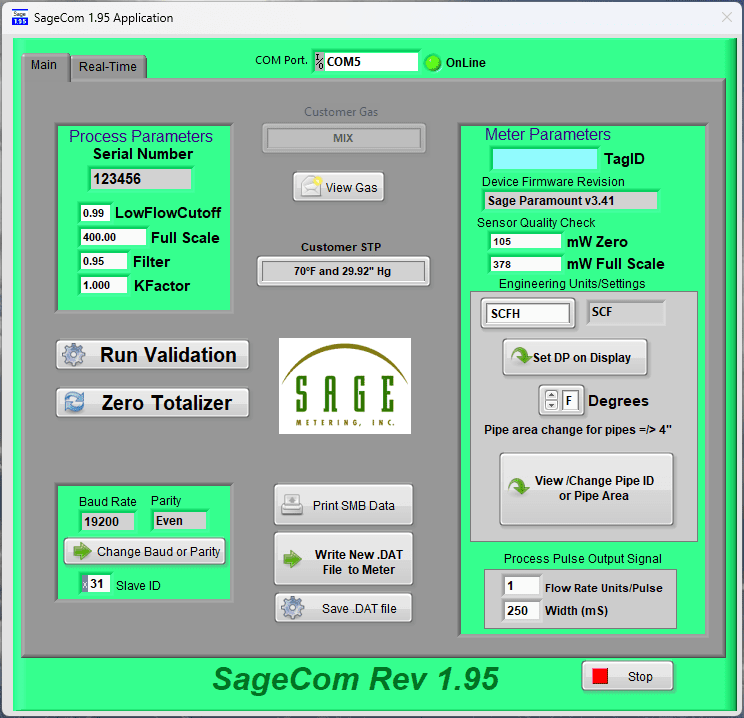Click Write New .DAT File to Meter
The image size is (744, 718).
(344, 559)
